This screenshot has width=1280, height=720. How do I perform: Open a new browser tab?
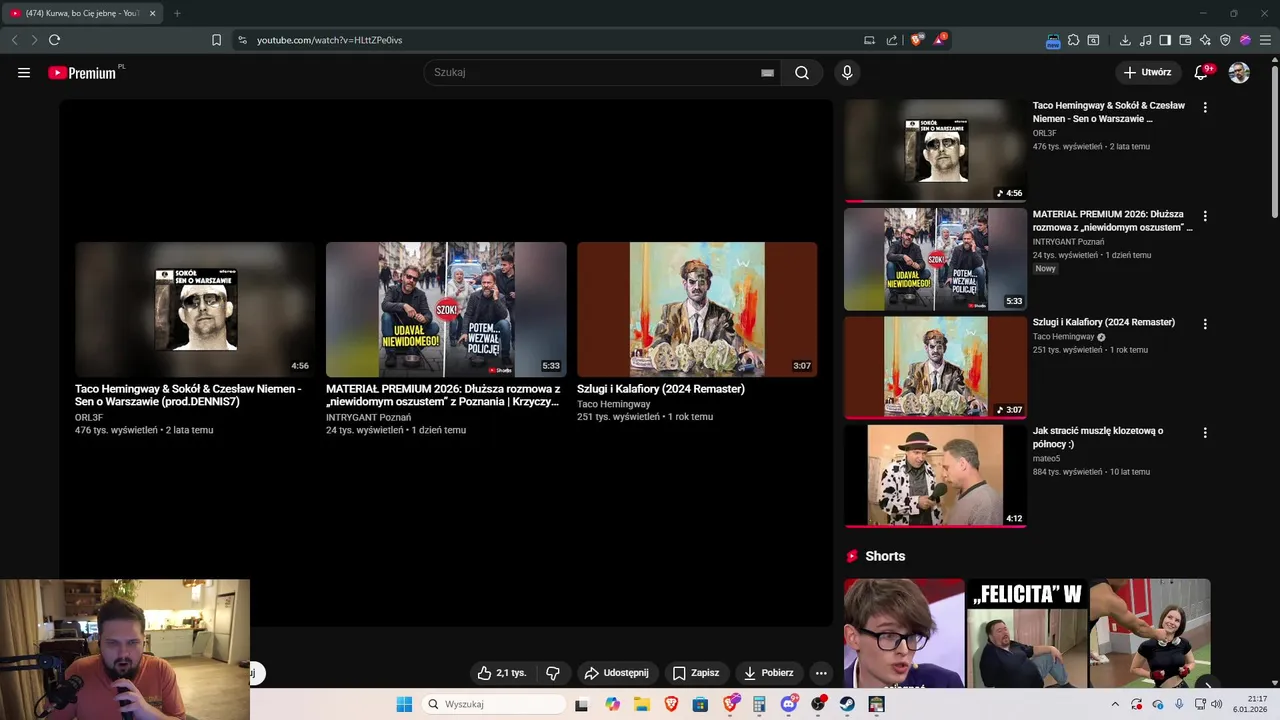177,13
